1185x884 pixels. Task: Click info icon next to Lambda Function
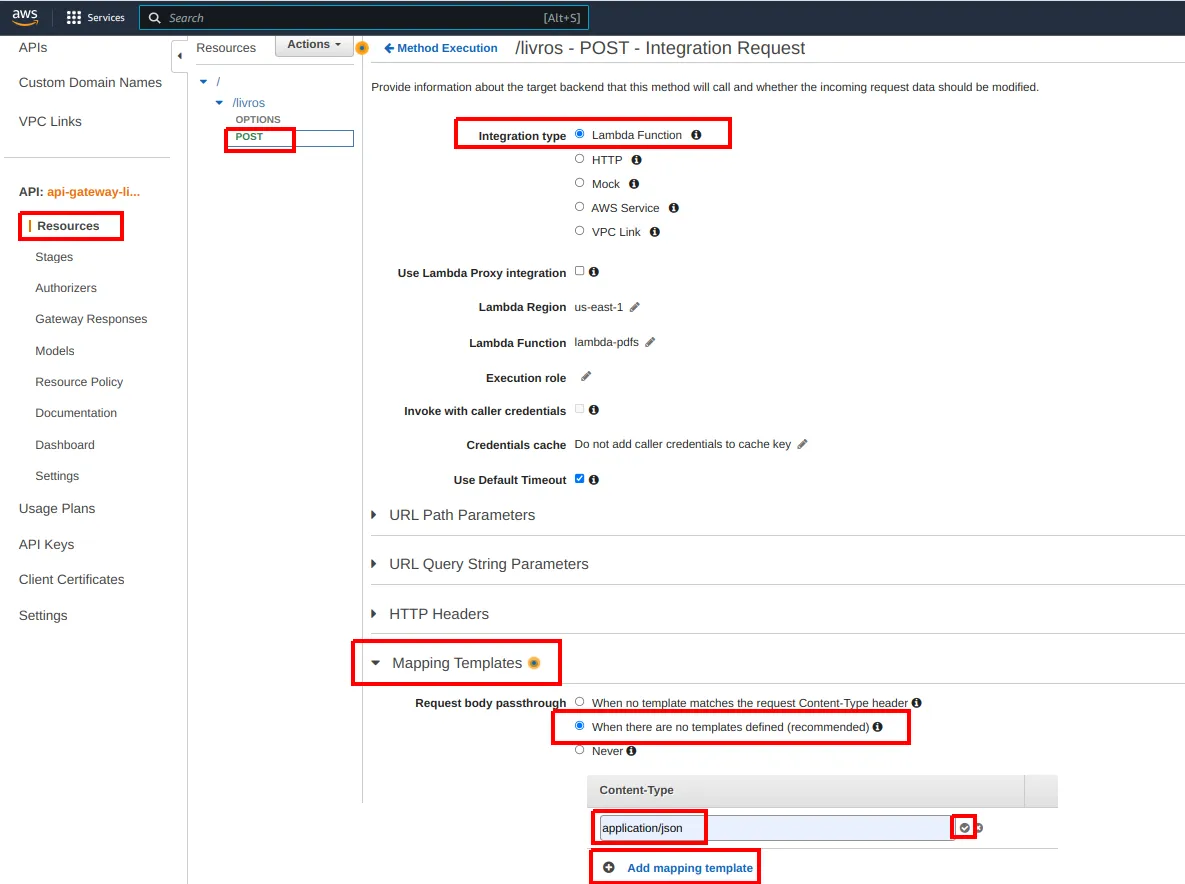[x=696, y=134]
